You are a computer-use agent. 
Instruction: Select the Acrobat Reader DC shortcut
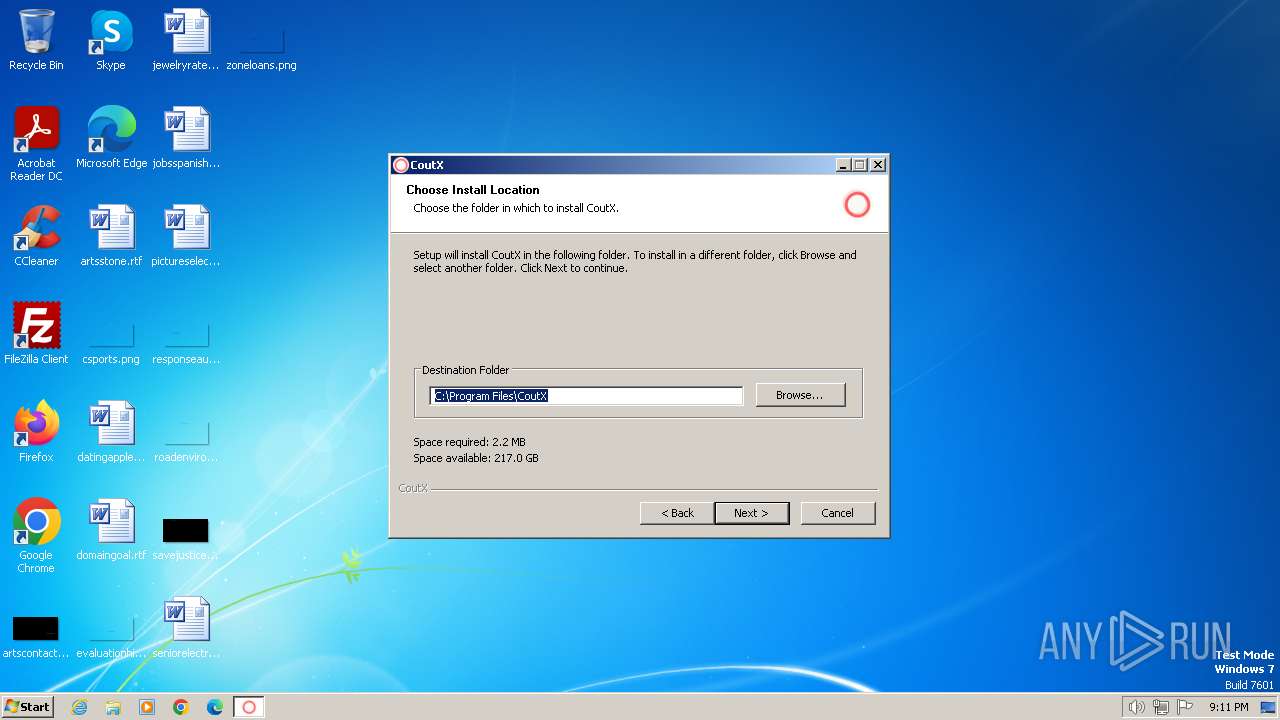tap(36, 144)
